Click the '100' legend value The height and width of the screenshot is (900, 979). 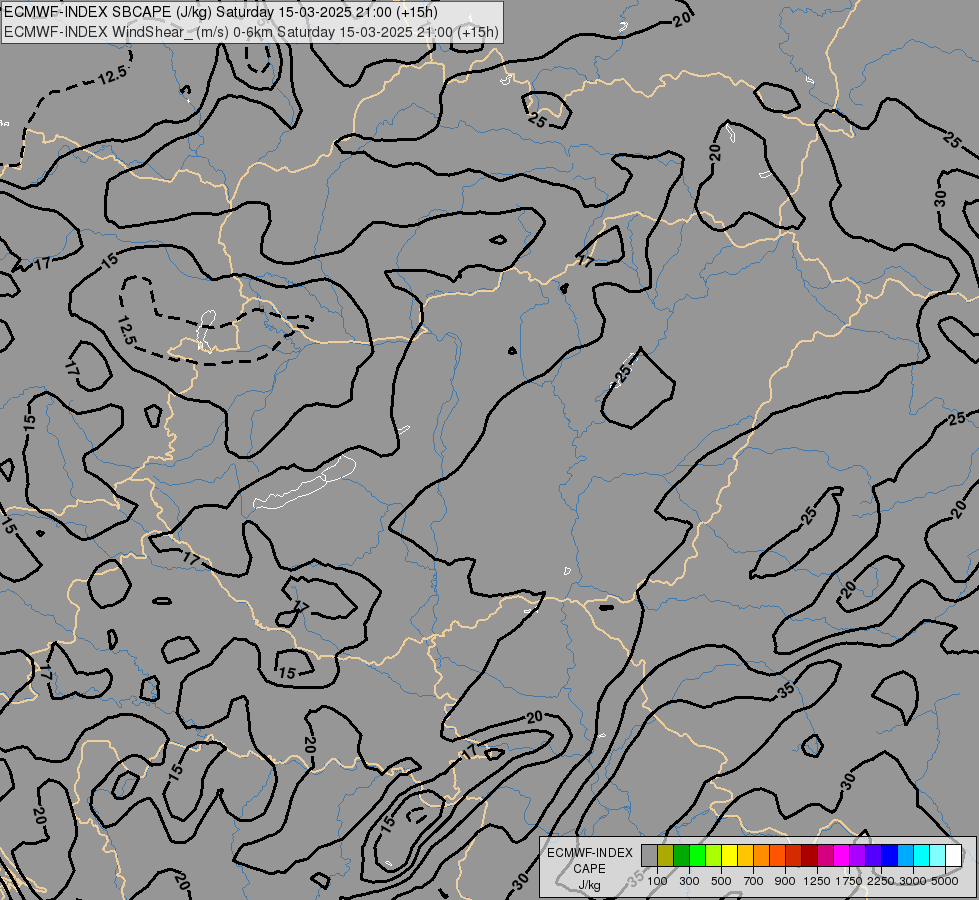click(657, 881)
